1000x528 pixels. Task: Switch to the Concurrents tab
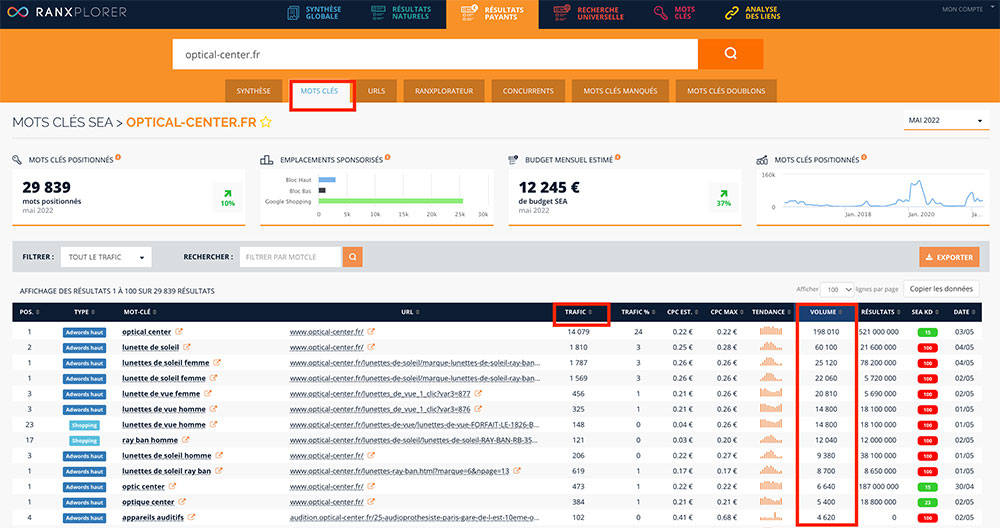coord(528,91)
